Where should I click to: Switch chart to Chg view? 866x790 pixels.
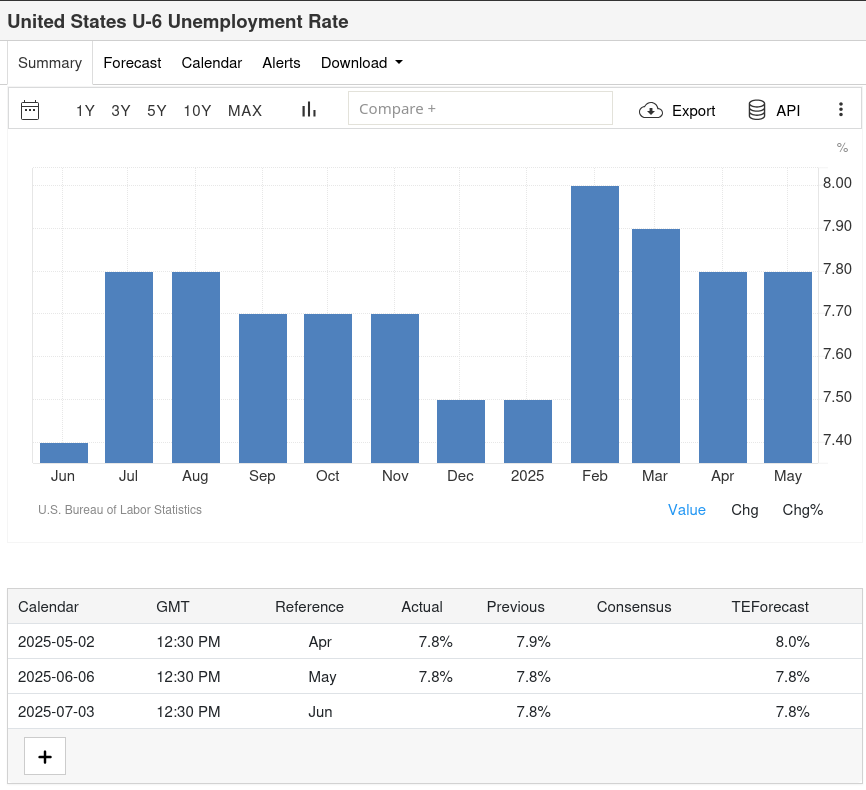pos(744,510)
